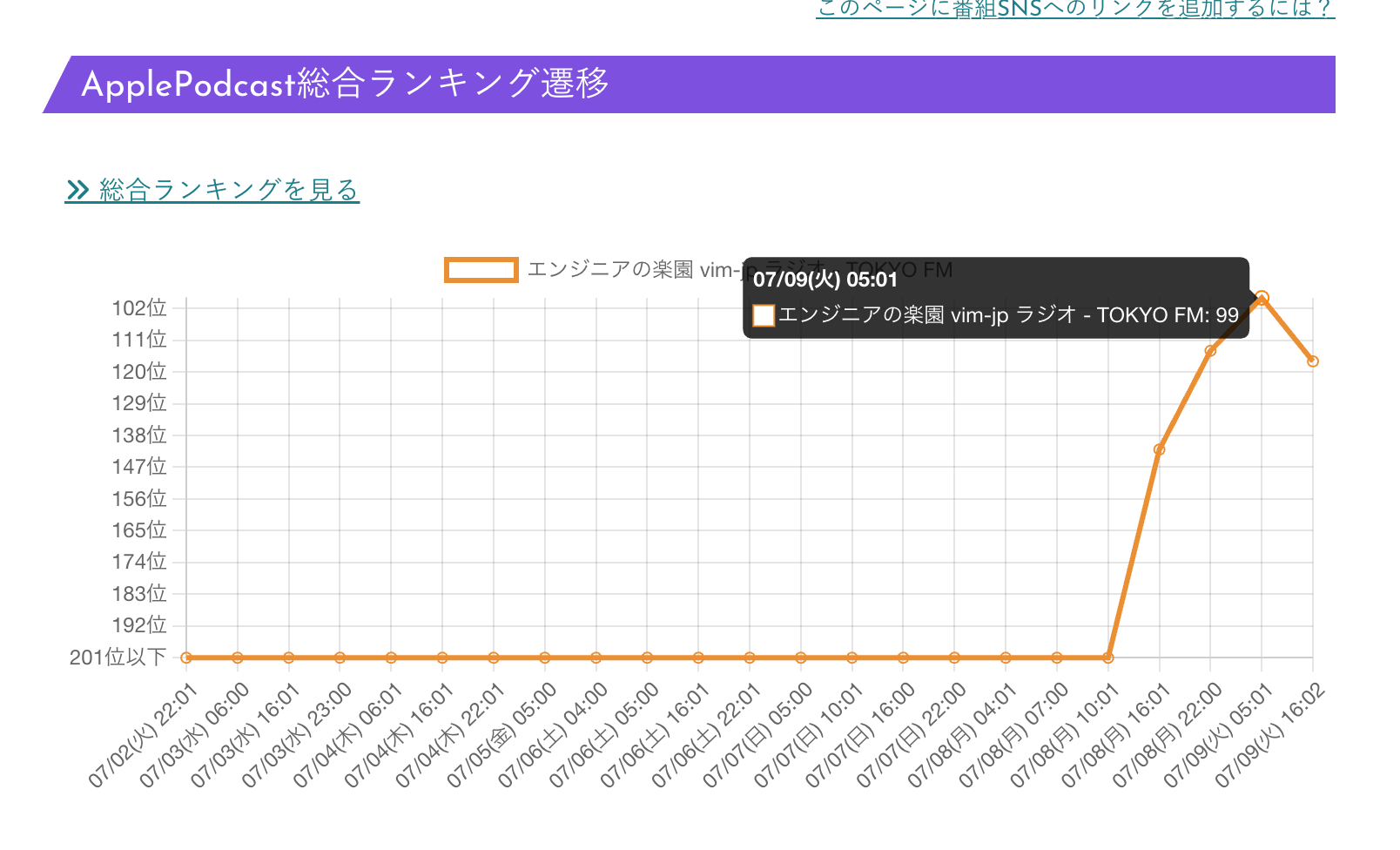The height and width of the screenshot is (850, 1400).
Task: Click the data point where the line rises at 07/08(月) 10:01
Action: point(1107,657)
